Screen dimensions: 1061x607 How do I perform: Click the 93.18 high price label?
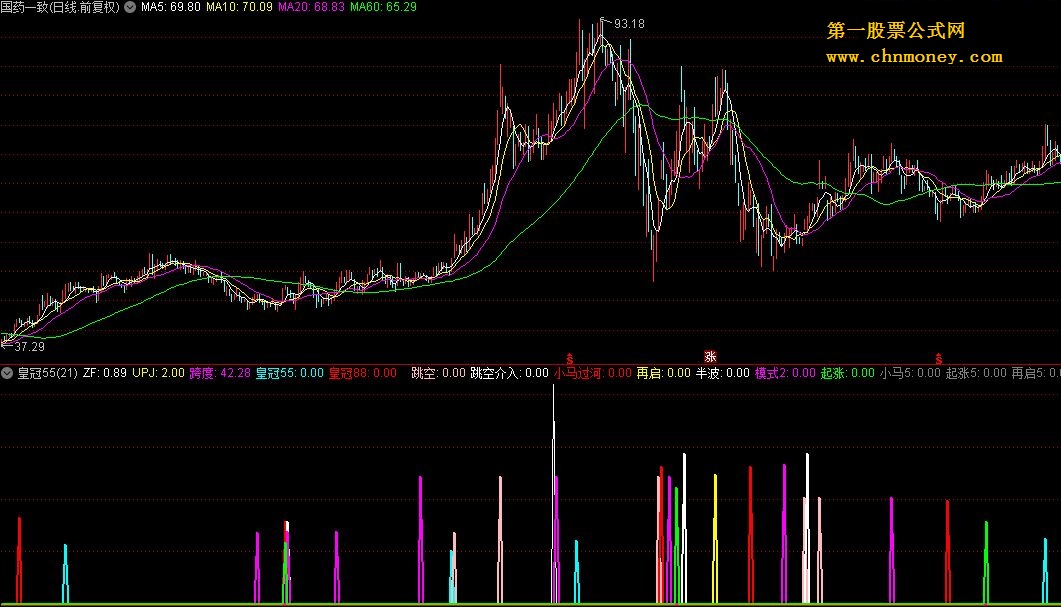tap(629, 24)
